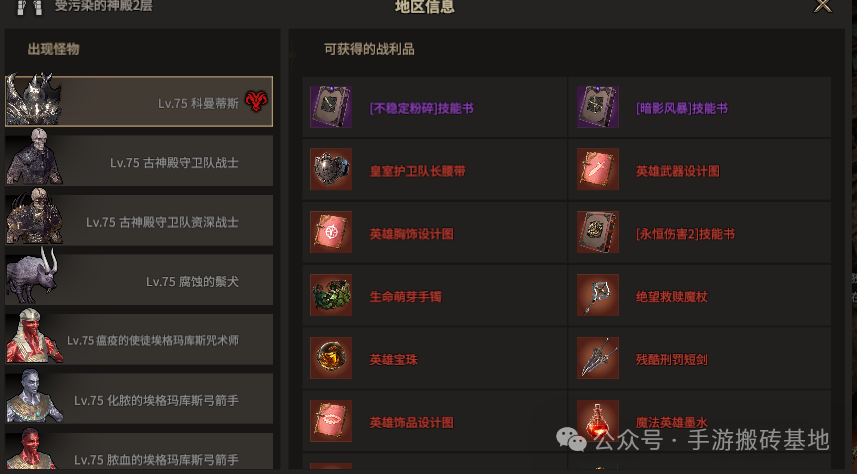Click the red ram-skull boss icon

(x=256, y=101)
